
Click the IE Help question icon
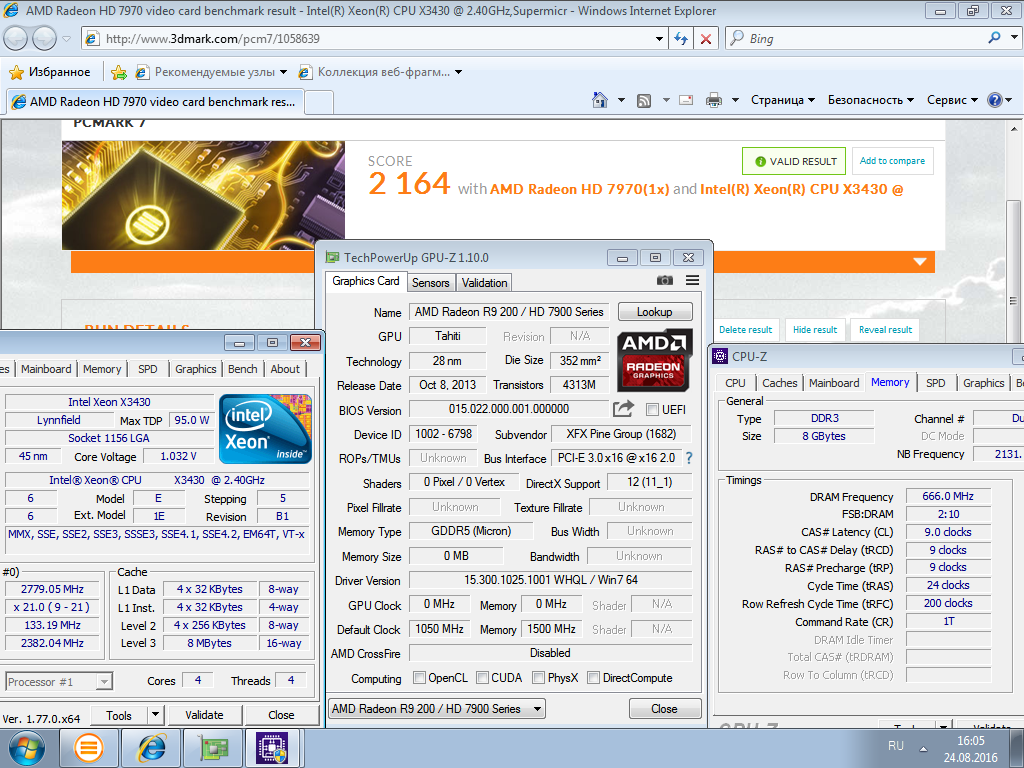tap(995, 100)
